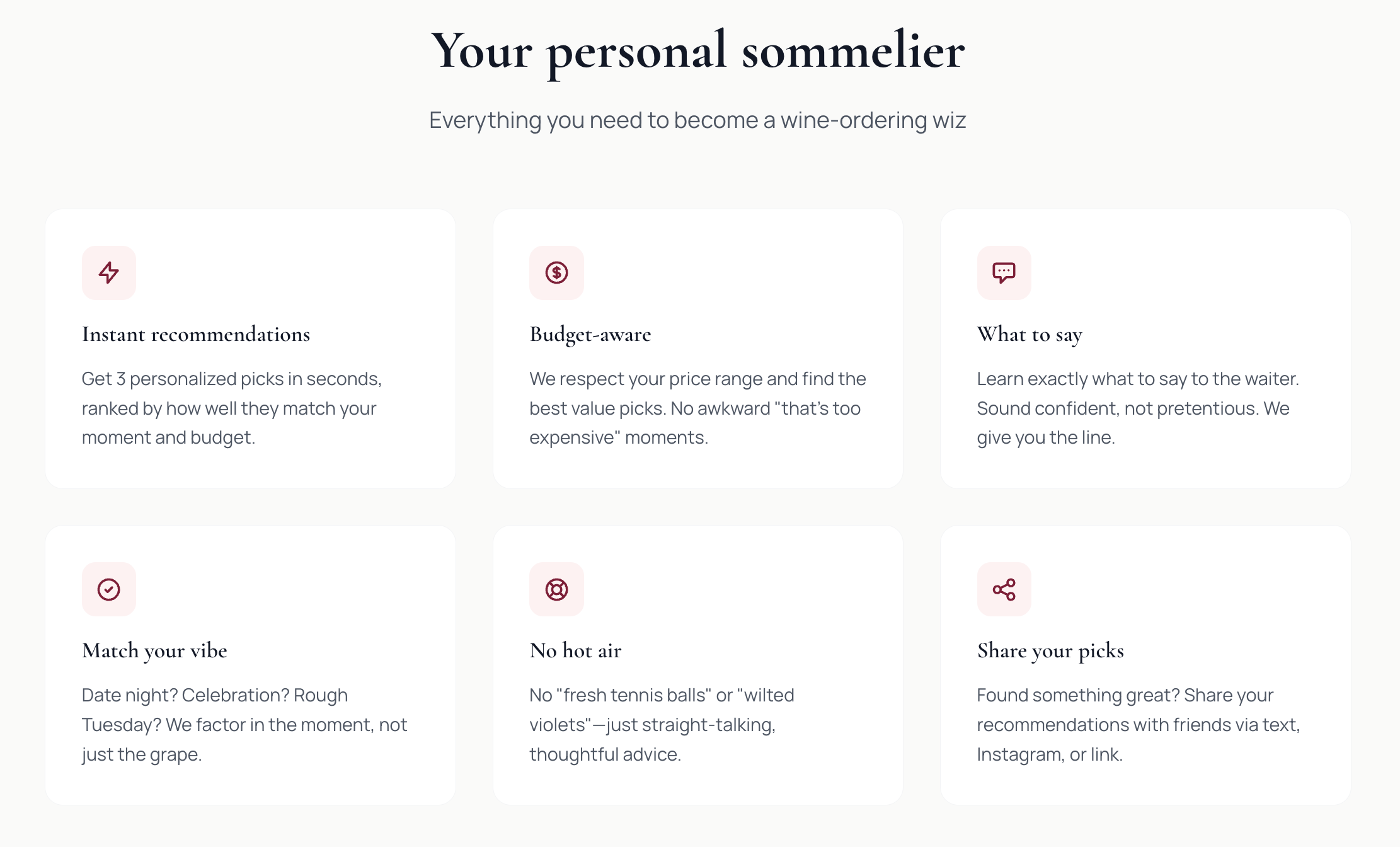This screenshot has height=847, width=1400.
Task: Click the dollar coin budget icon
Action: [556, 273]
